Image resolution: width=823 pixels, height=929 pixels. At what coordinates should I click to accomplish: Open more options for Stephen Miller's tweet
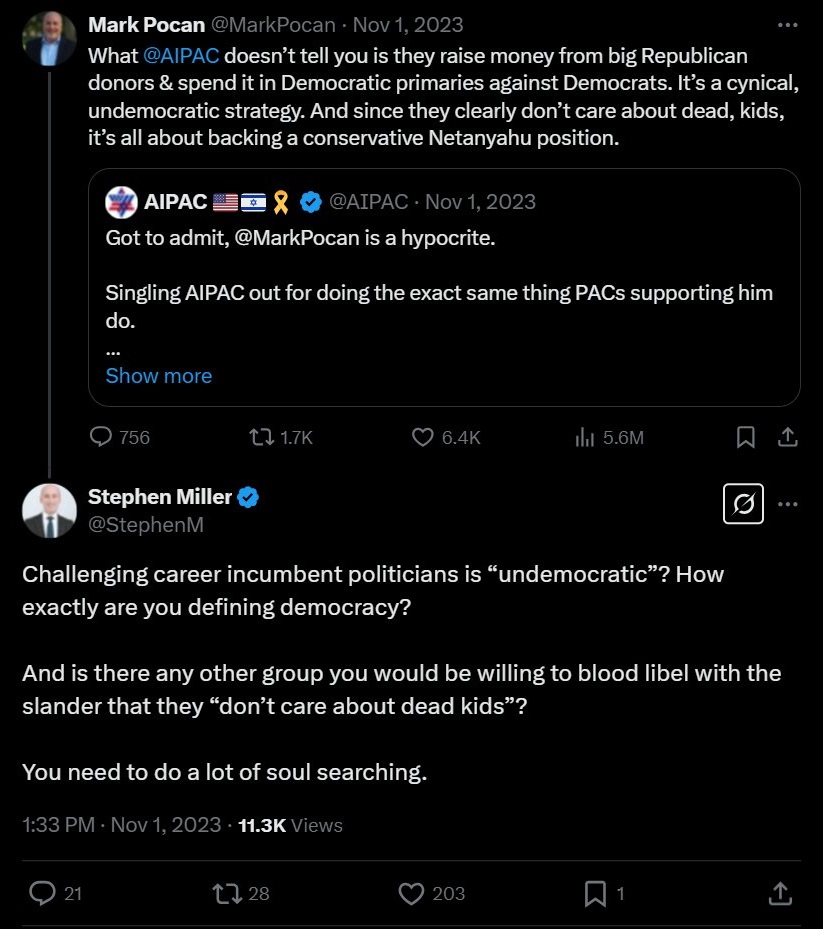tap(787, 505)
